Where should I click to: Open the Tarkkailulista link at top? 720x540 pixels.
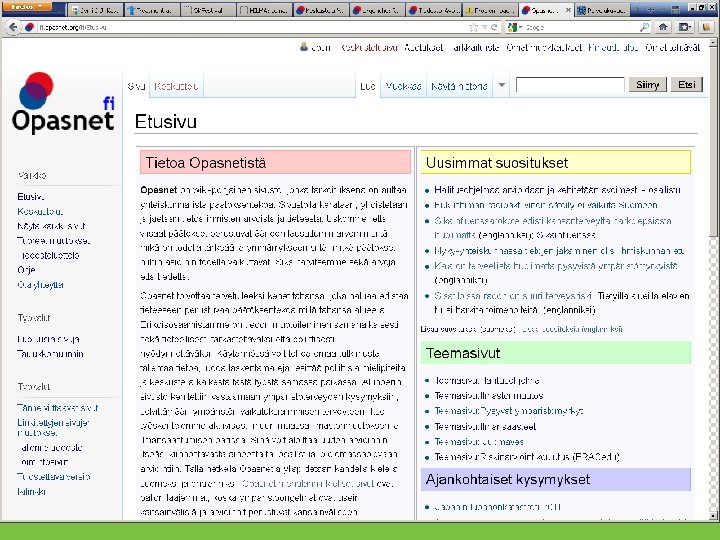click(475, 47)
